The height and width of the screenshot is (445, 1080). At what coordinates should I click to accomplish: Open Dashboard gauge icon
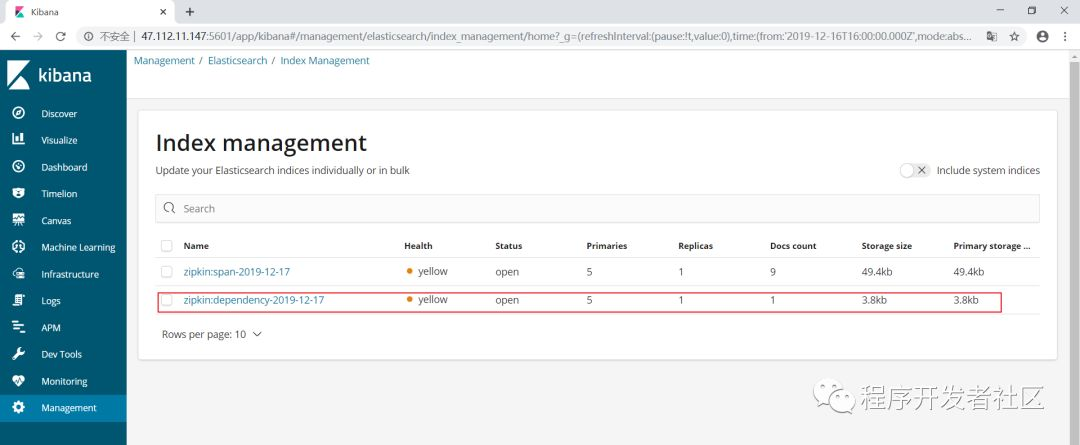pyautogui.click(x=19, y=167)
